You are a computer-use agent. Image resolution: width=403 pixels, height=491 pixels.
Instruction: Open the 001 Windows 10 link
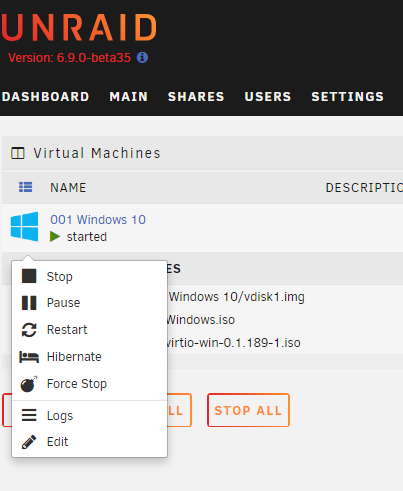[x=98, y=220]
